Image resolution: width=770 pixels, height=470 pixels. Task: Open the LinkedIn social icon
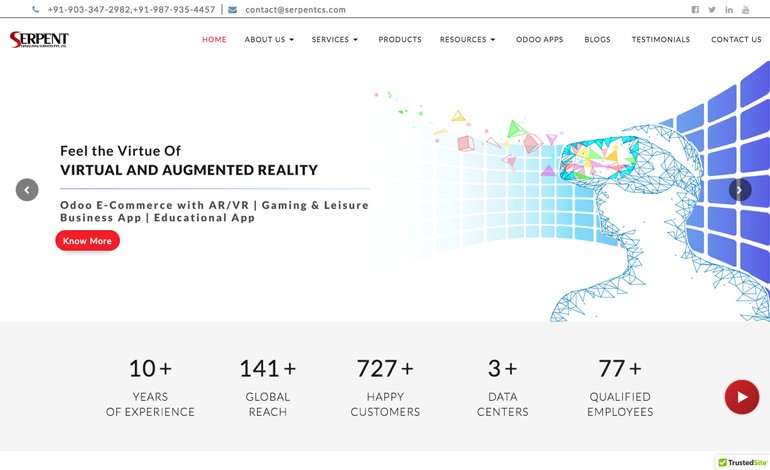(729, 10)
